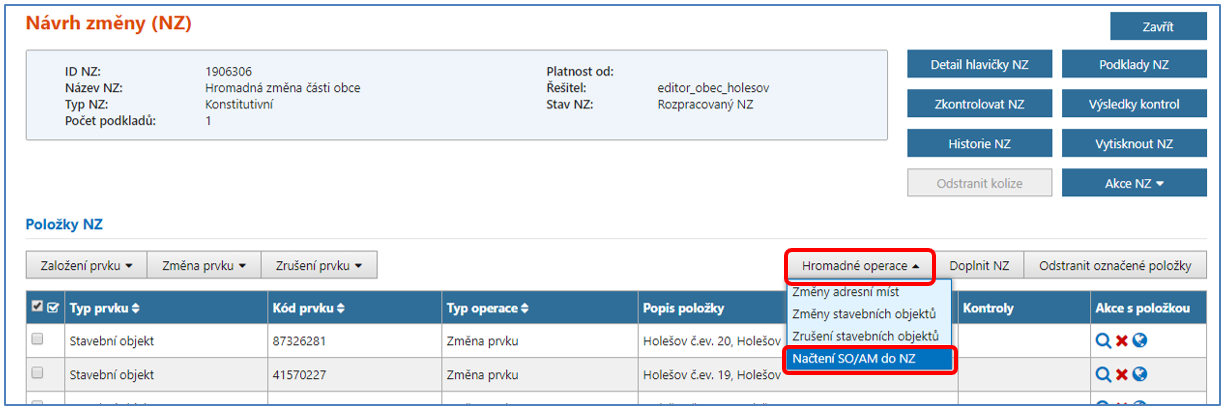Image resolution: width=1226 pixels, height=409 pixels.
Task: Sort table by Typ prvku column arrows
Action: pyautogui.click(x=136, y=308)
